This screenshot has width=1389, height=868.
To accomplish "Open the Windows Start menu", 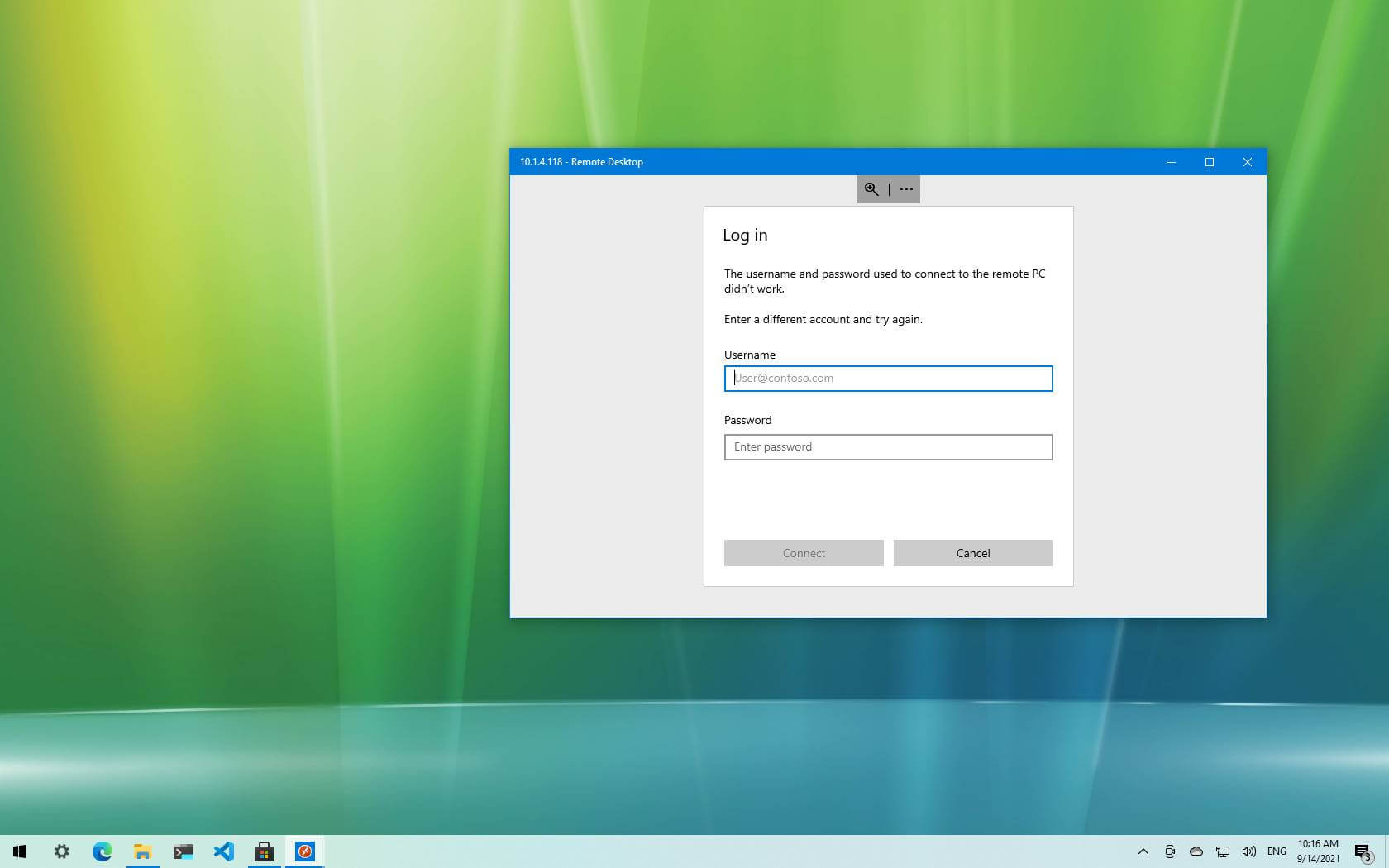I will pos(20,851).
